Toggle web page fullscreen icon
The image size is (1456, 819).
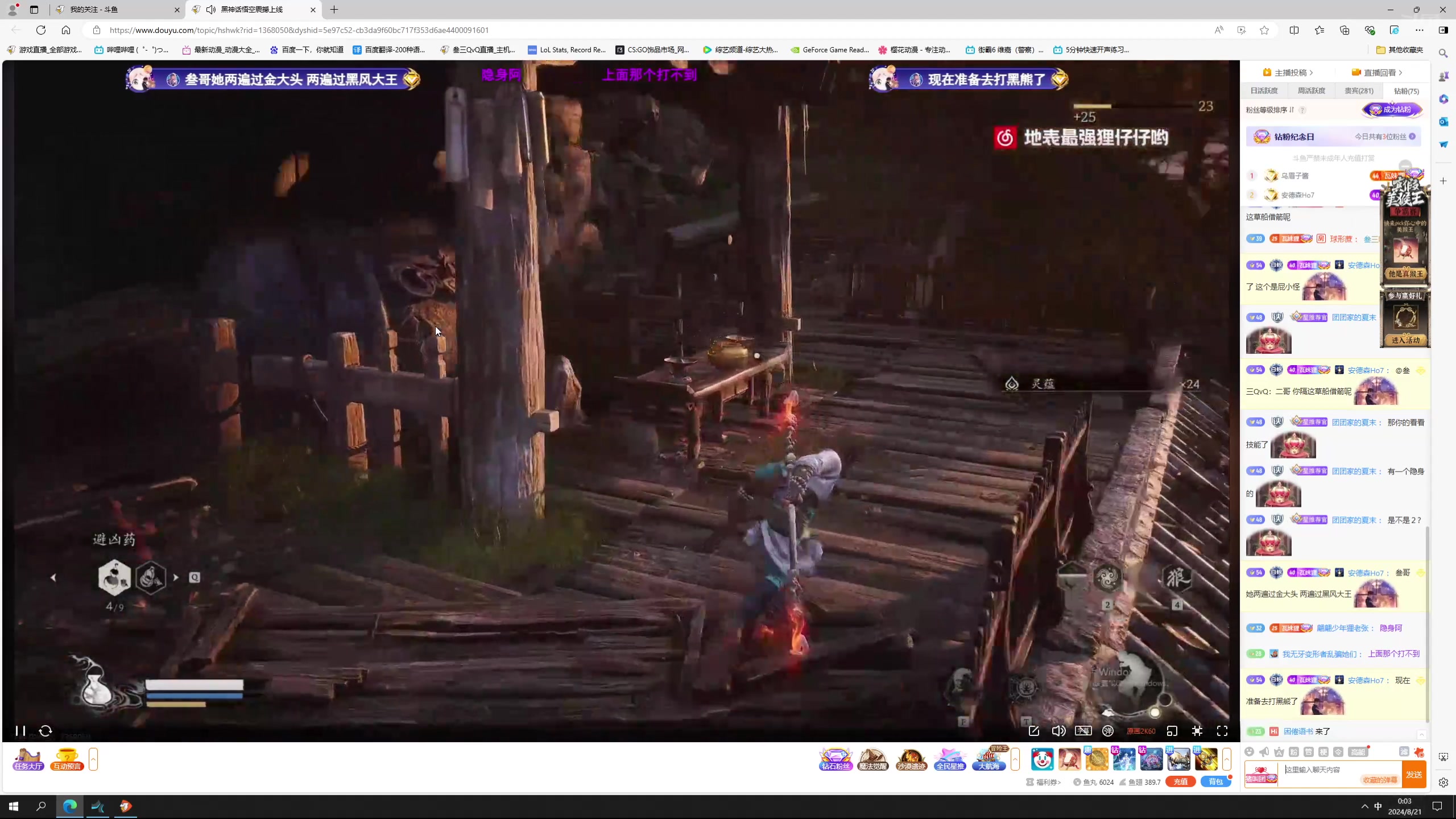point(1197,731)
